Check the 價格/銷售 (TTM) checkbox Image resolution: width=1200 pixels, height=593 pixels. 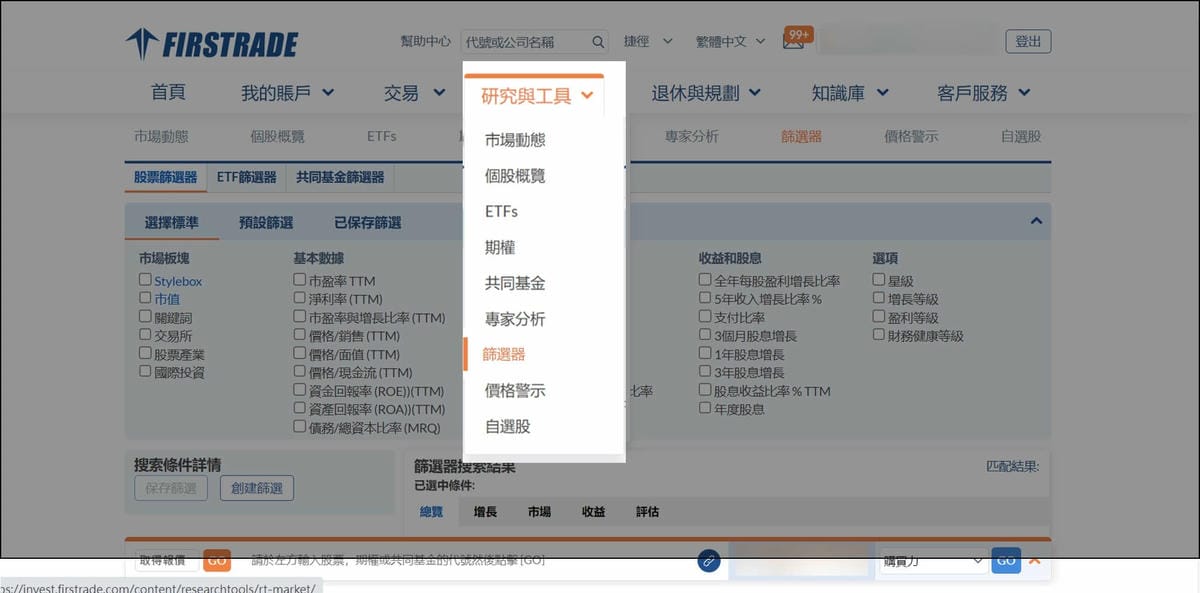pyautogui.click(x=300, y=335)
